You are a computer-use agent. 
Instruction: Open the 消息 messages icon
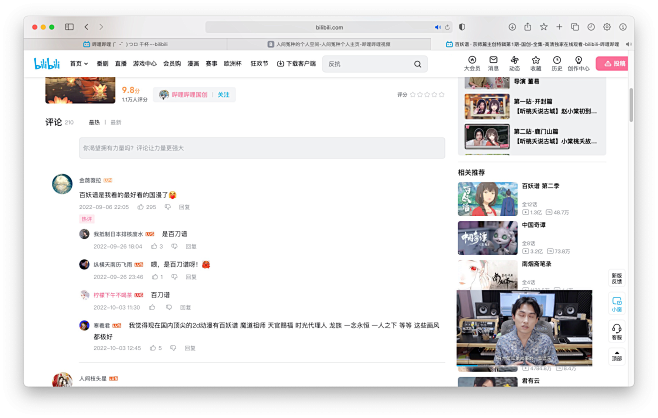click(494, 63)
